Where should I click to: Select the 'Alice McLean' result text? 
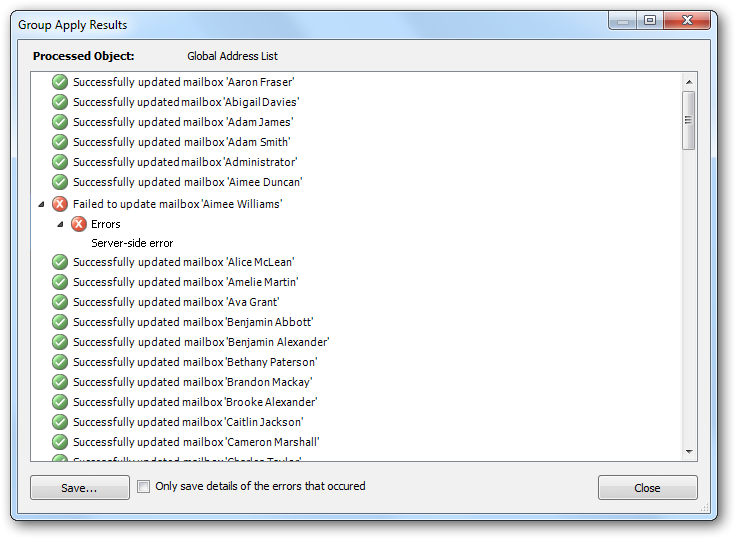tap(184, 262)
